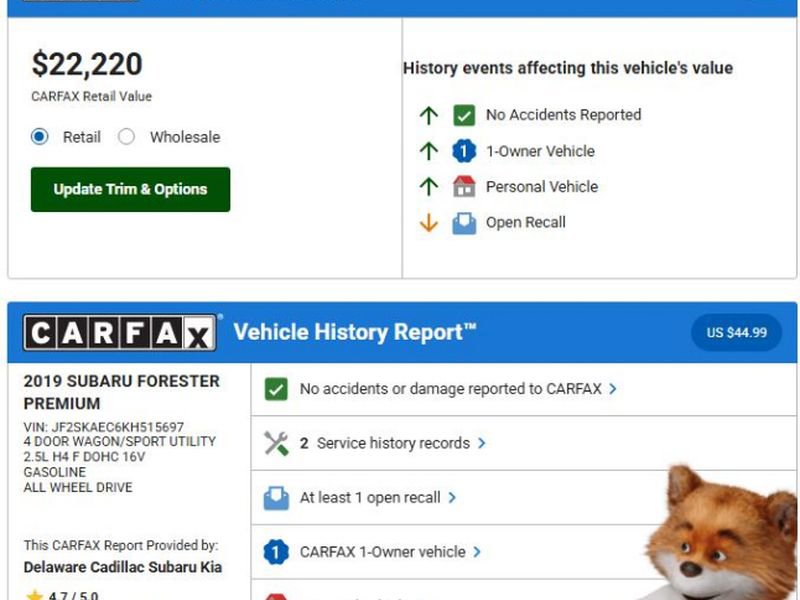The width and height of the screenshot is (800, 600).
Task: Click the CARFAX logo in report header
Action: click(119, 333)
